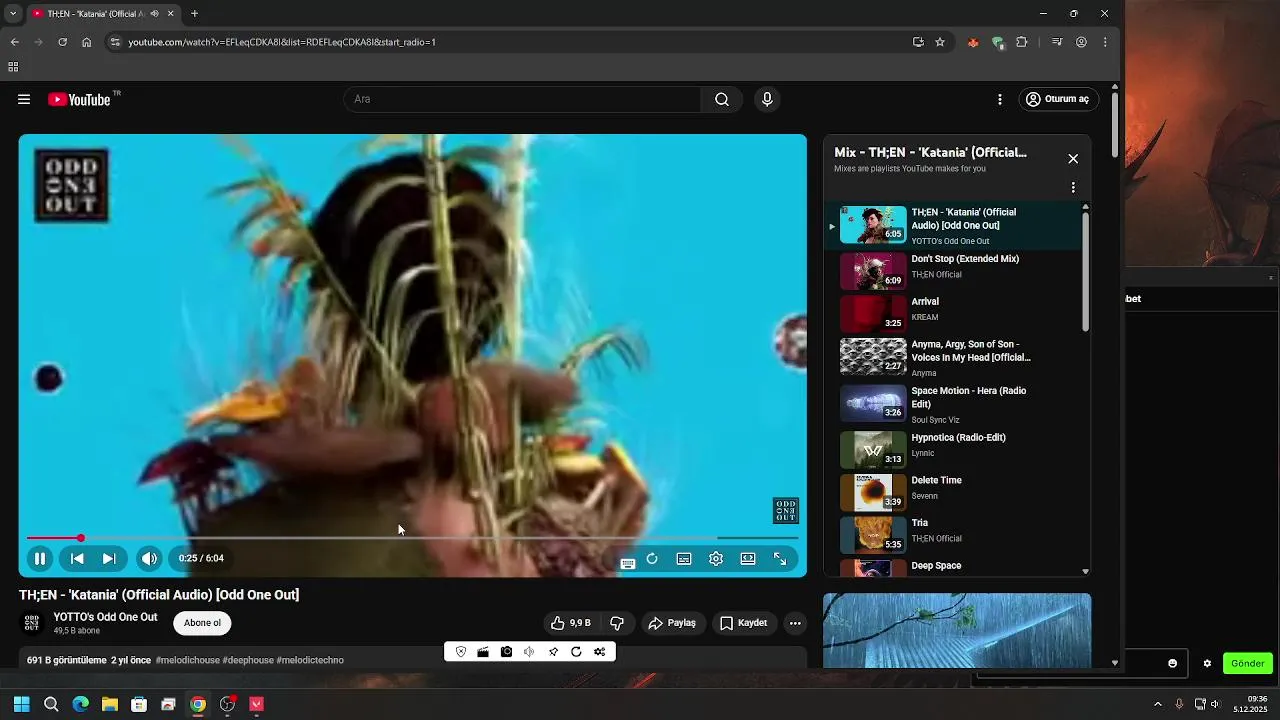Save the video with Kaydet

point(744,623)
